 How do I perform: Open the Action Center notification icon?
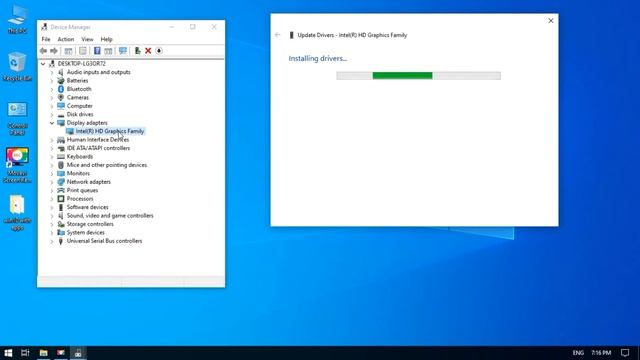[625, 353]
